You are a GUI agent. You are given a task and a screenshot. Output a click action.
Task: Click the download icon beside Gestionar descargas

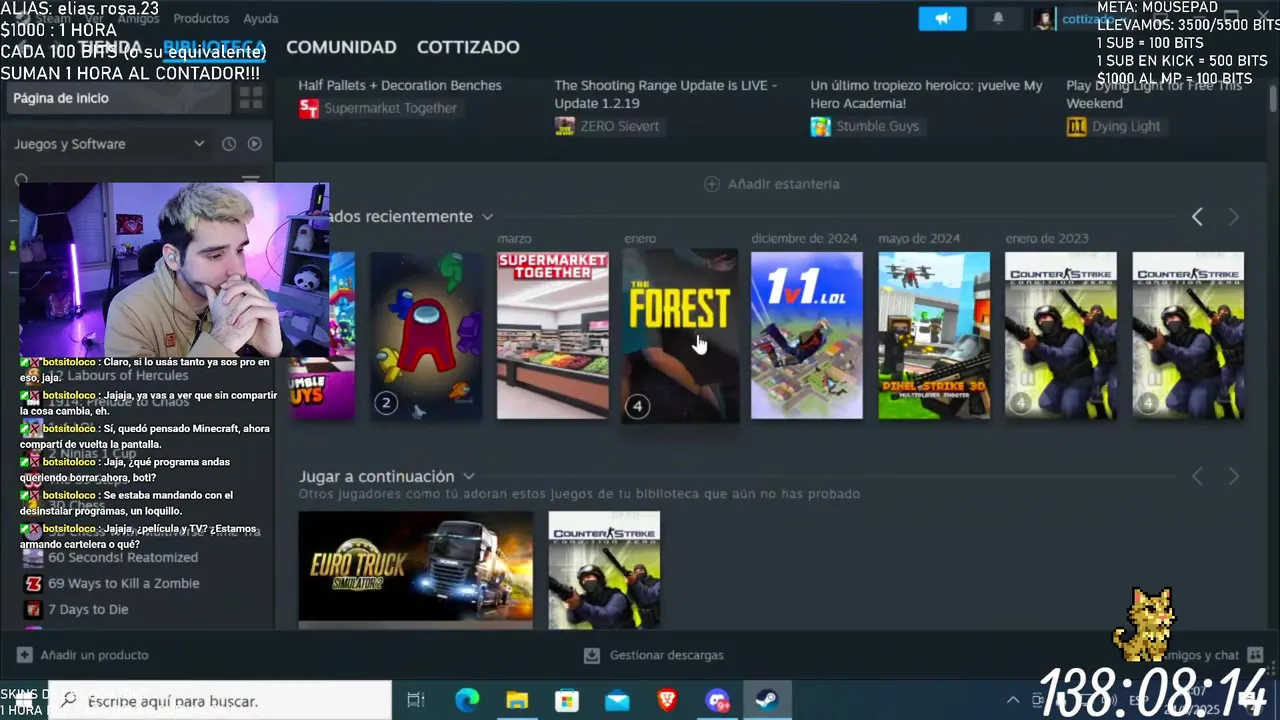[592, 655]
